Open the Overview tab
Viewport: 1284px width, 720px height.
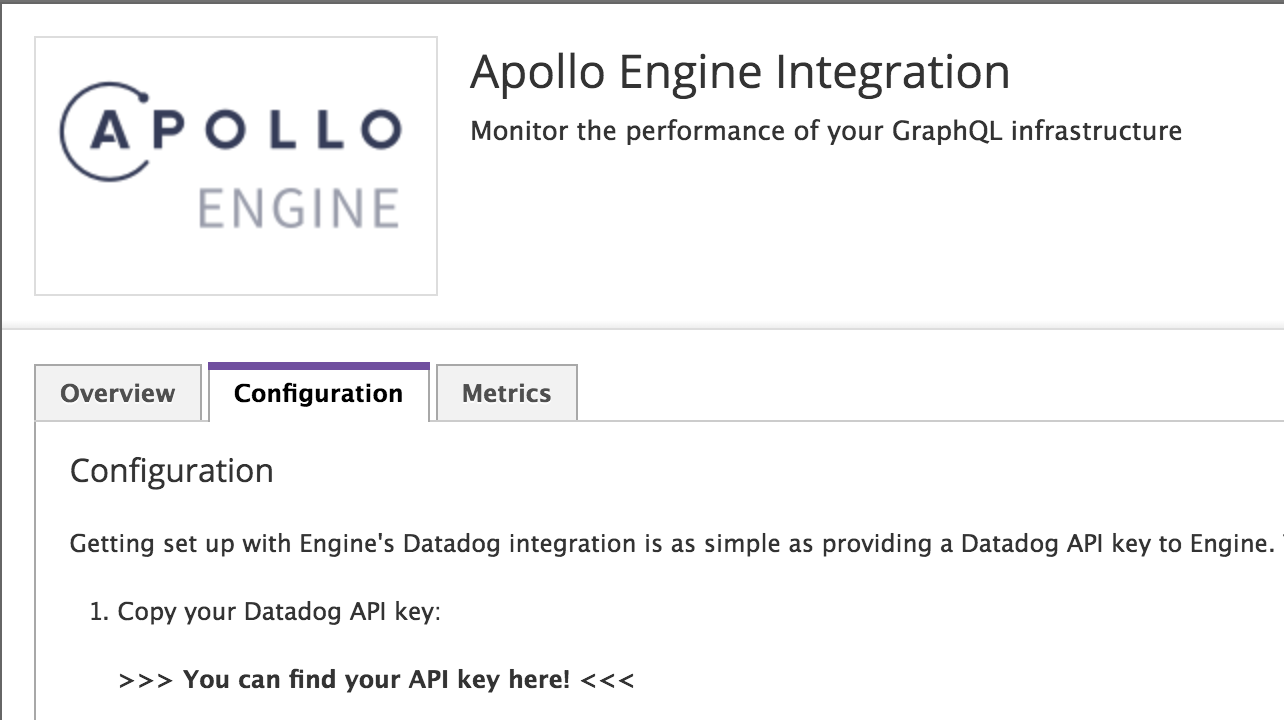click(118, 393)
